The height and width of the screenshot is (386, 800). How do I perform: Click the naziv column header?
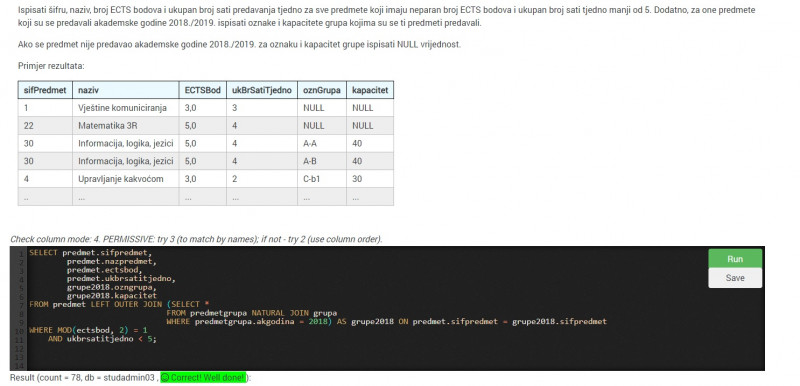pyautogui.click(x=126, y=90)
